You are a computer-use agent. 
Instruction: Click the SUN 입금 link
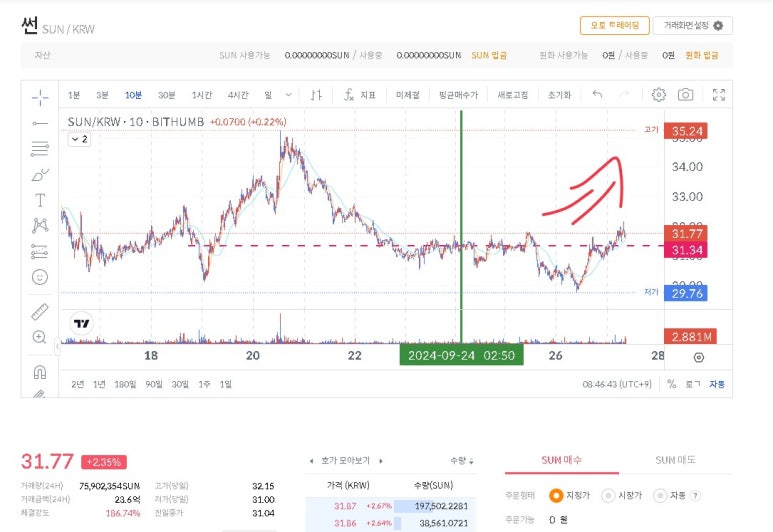pyautogui.click(x=489, y=55)
